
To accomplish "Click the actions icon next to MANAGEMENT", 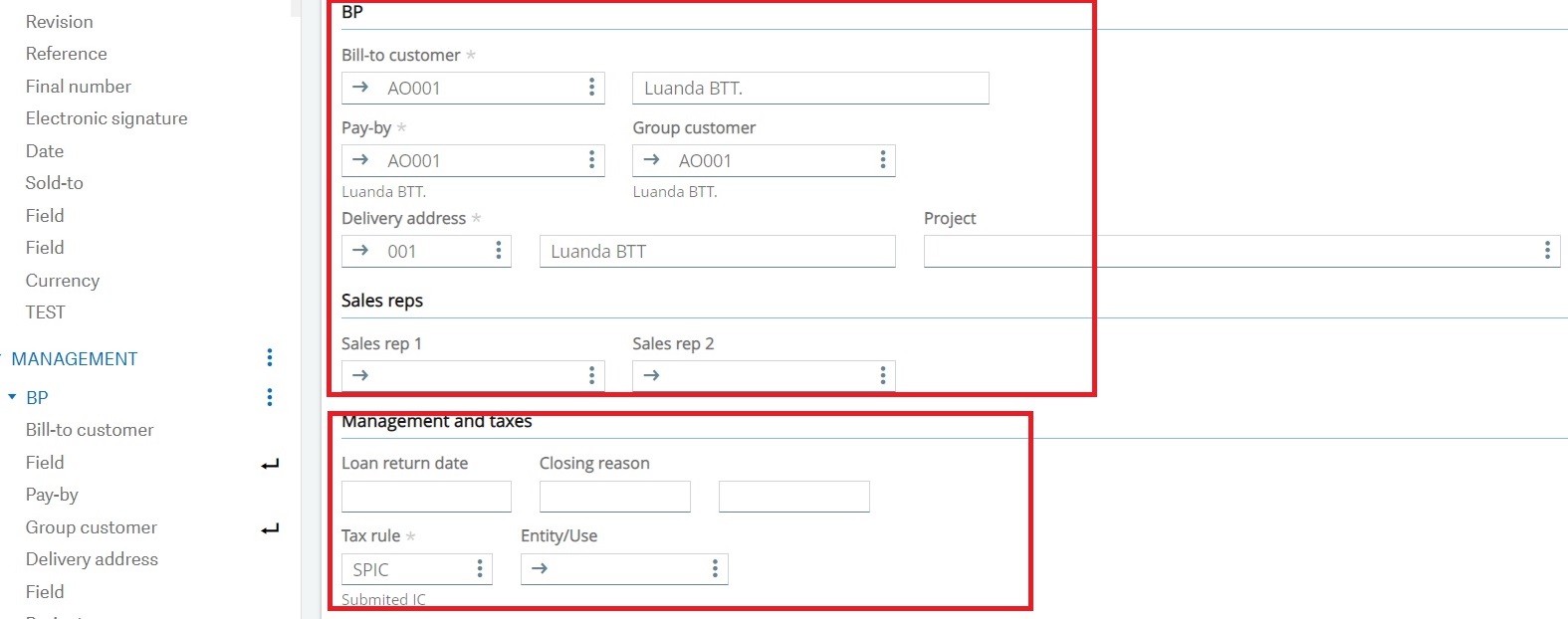I will 268,356.
